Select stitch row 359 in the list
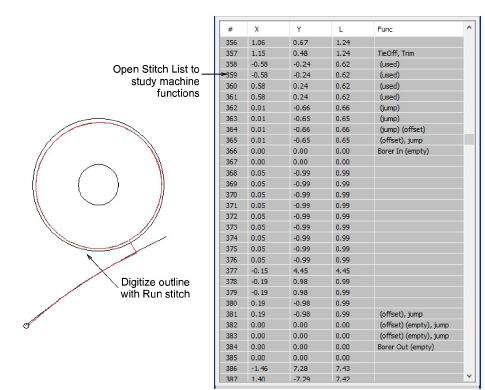The height and width of the screenshot is (390, 485). click(x=342, y=75)
